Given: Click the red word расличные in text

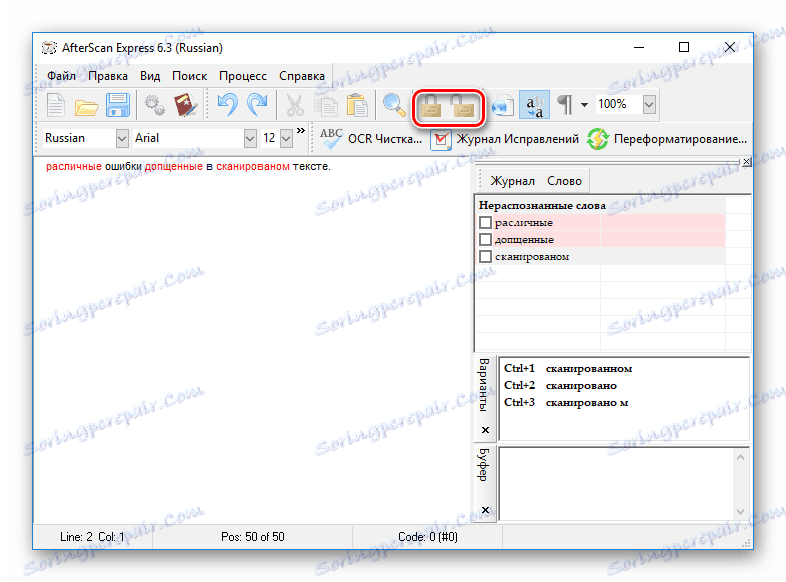Looking at the screenshot, I should [x=74, y=166].
